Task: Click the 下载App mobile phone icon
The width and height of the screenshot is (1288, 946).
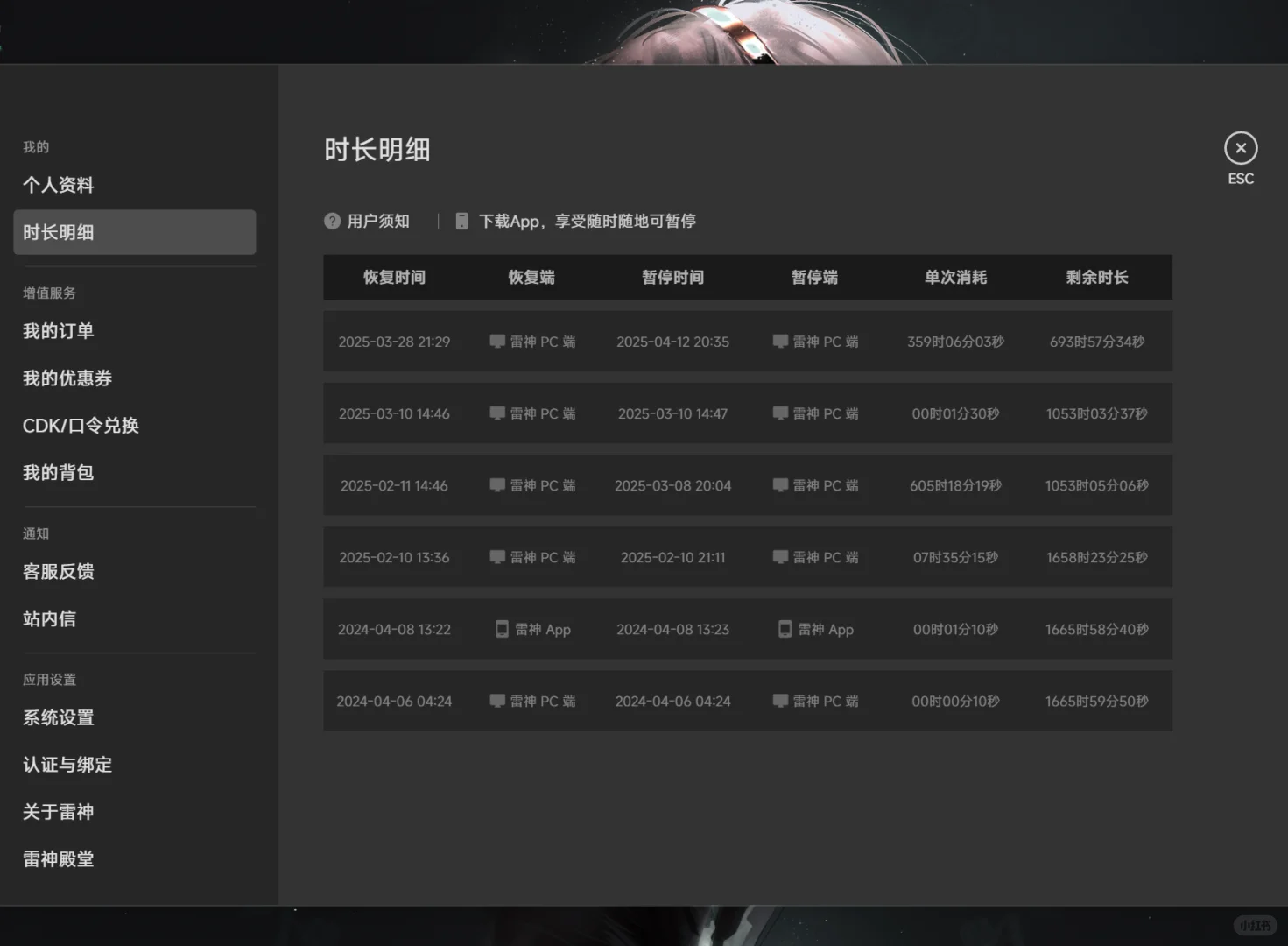Action: pos(461,221)
